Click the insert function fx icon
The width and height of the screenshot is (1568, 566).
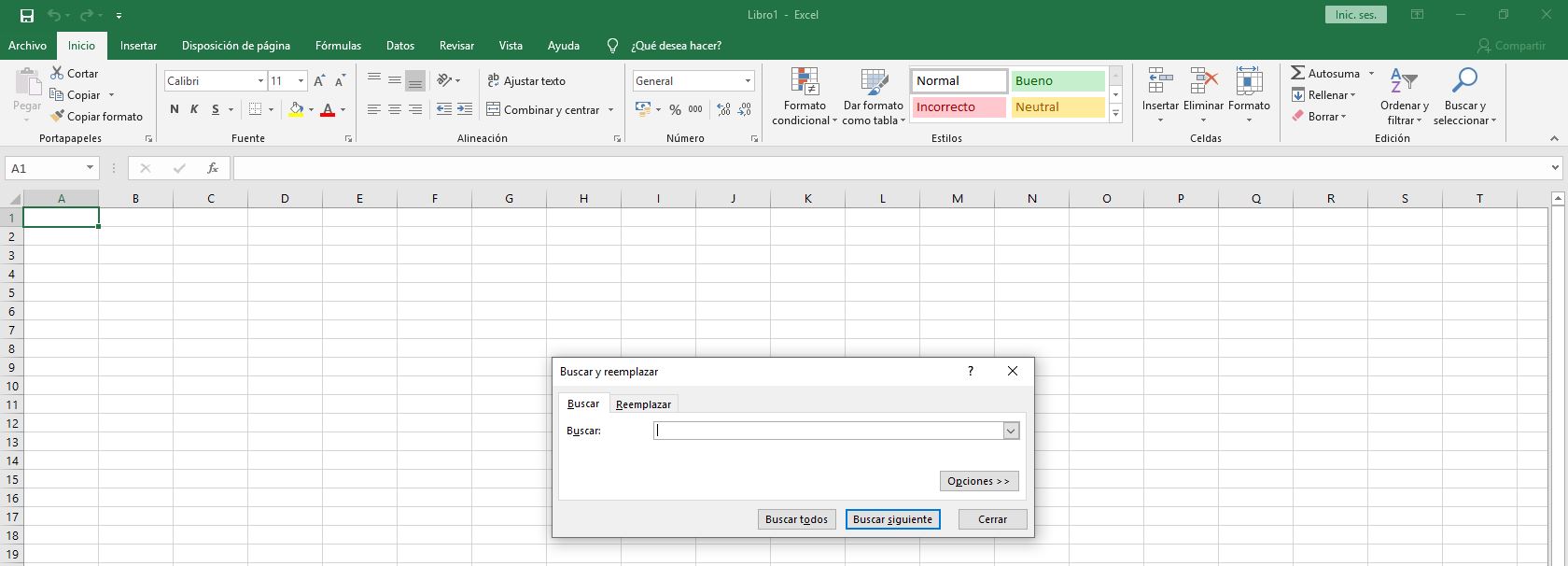tap(213, 168)
